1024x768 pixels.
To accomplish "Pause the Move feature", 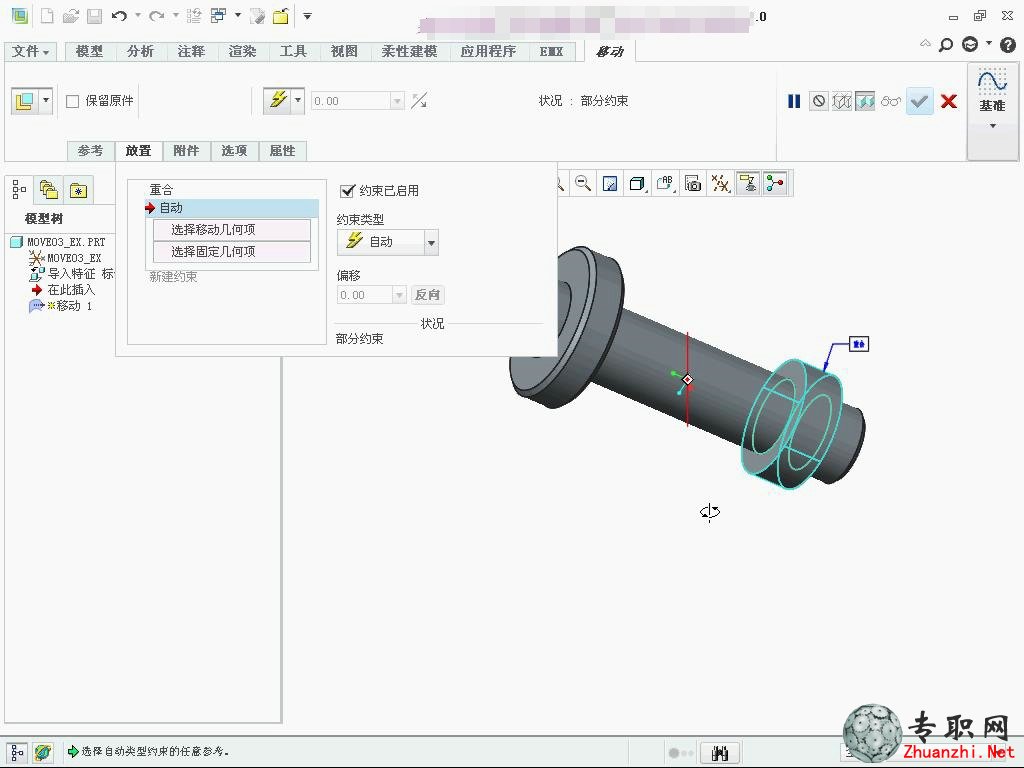I will (x=794, y=101).
